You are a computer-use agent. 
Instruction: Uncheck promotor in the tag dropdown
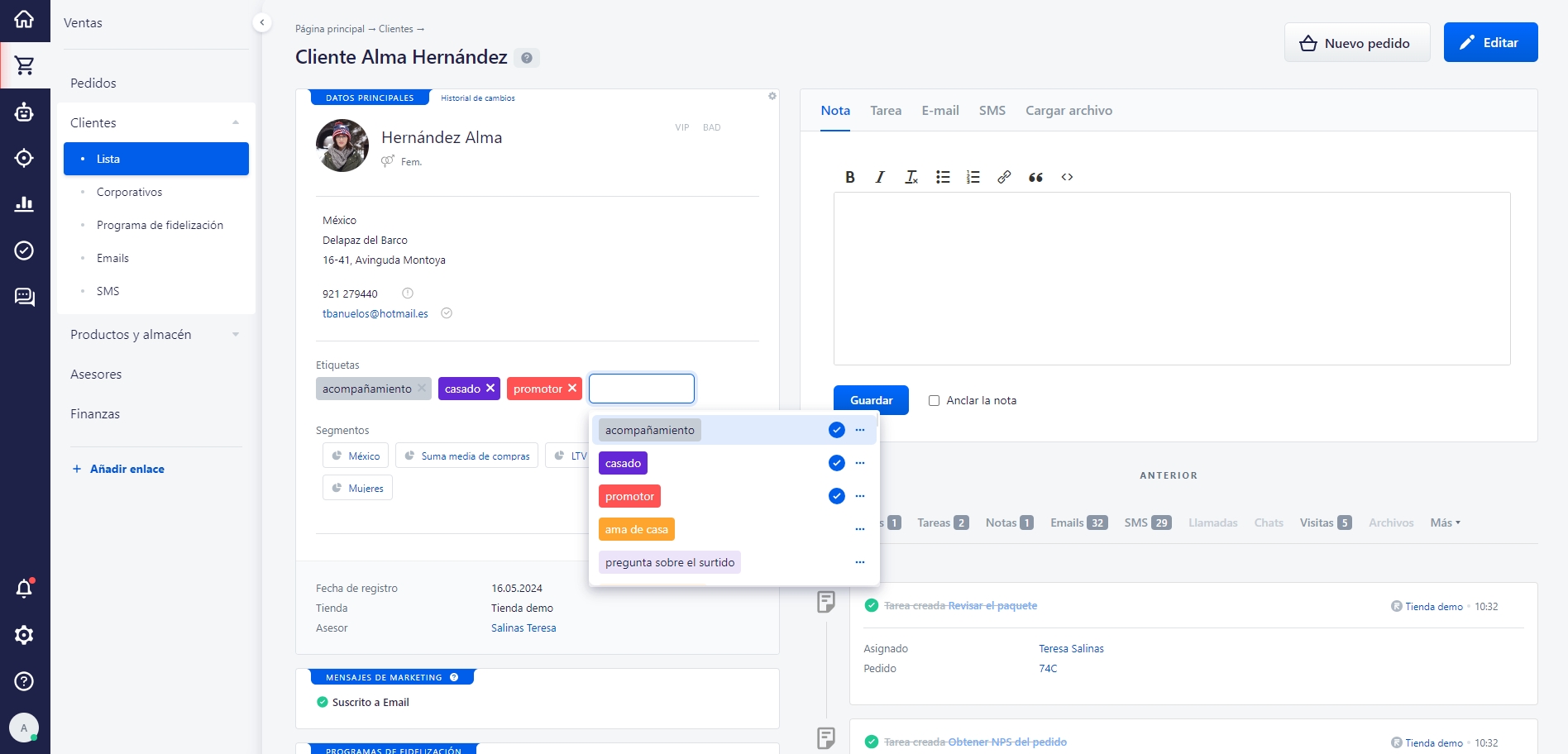837,496
